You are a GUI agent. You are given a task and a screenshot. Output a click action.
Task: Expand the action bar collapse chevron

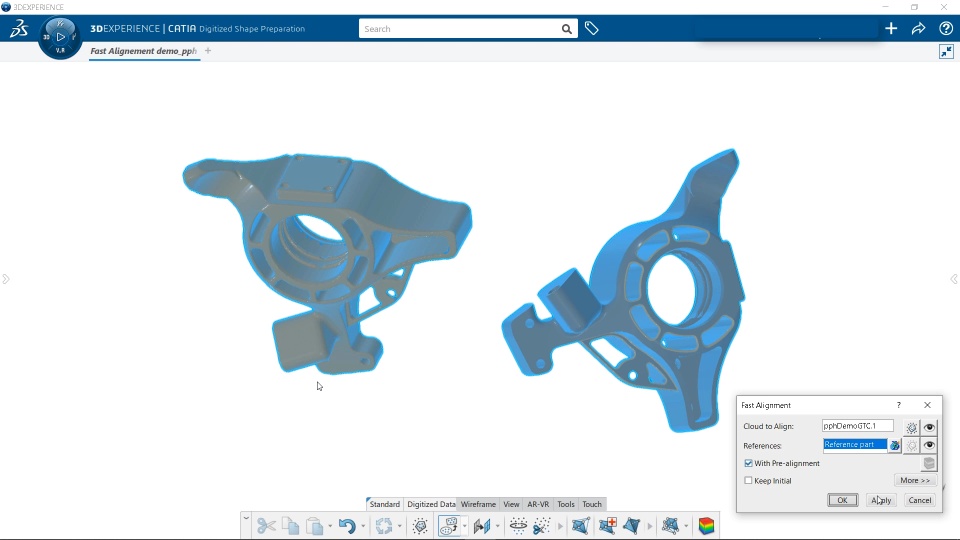[246, 518]
